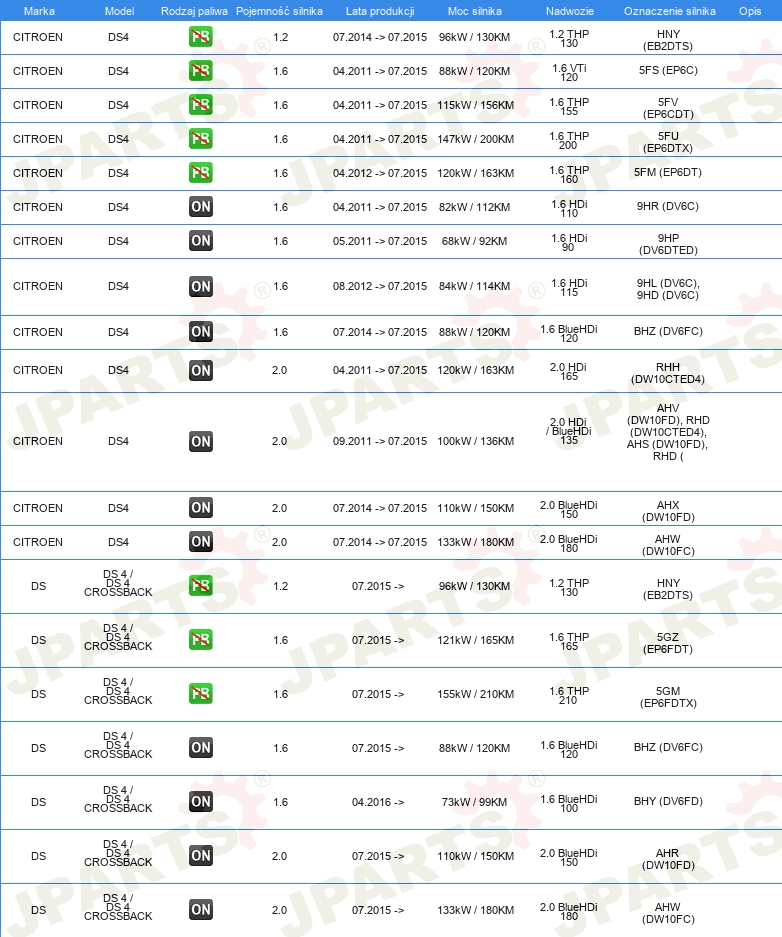Image resolution: width=782 pixels, height=937 pixels.
Task: Select the petrol icon in the 5FU (EP6DTX) row
Action: click(201, 139)
